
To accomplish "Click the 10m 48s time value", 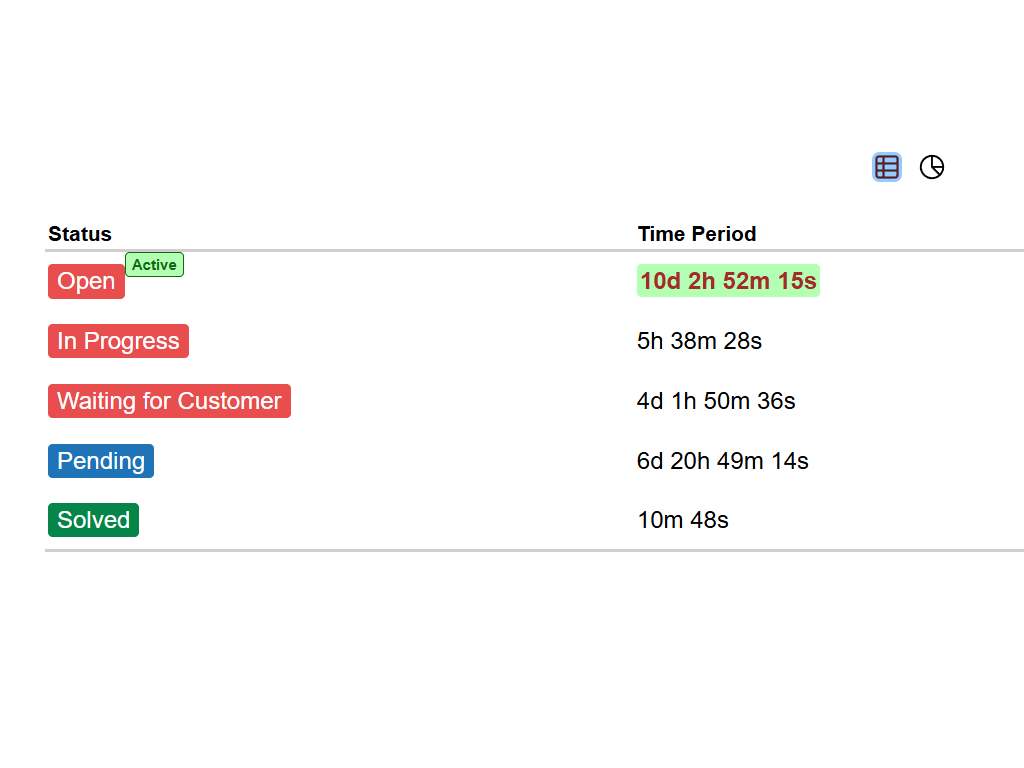I will point(683,520).
